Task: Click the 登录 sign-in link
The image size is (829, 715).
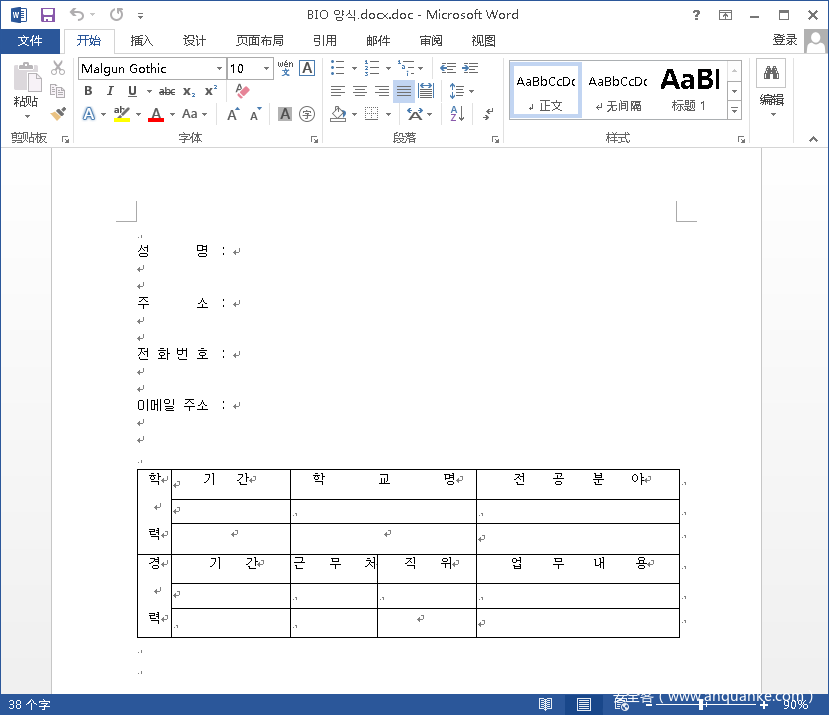Action: [785, 40]
